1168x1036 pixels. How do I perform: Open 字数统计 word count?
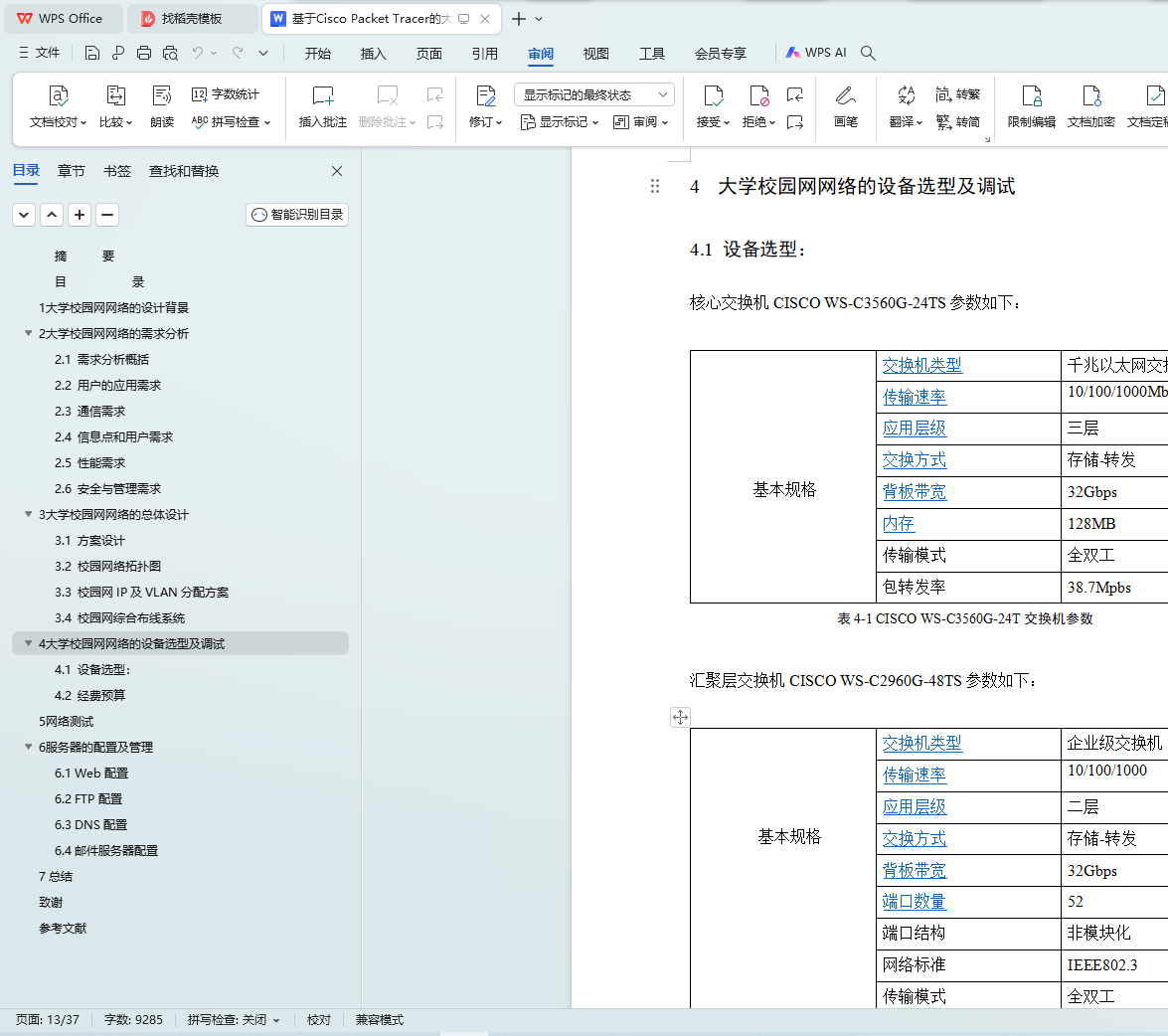click(x=225, y=94)
